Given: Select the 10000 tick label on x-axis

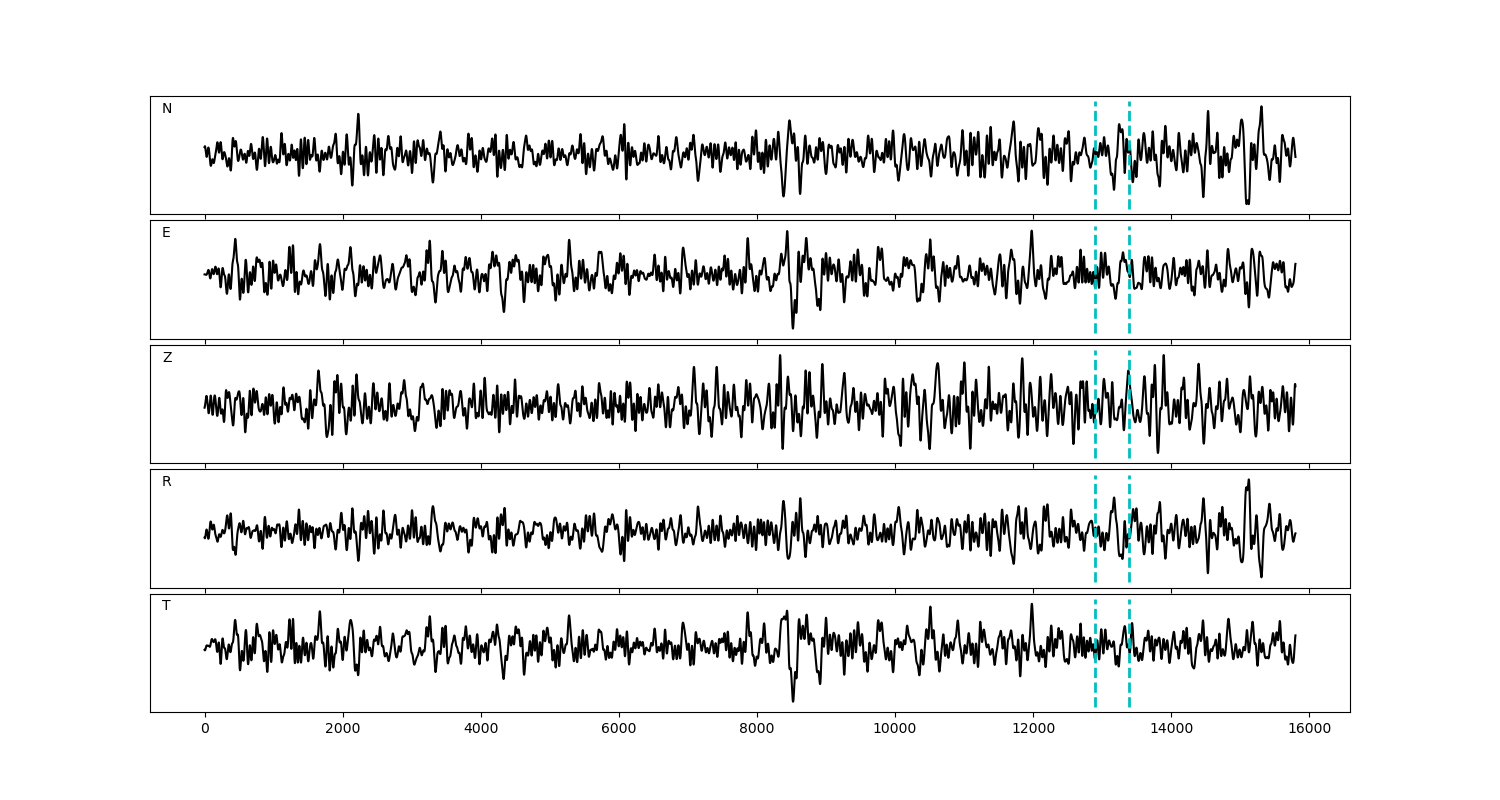Looking at the screenshot, I should click(894, 730).
